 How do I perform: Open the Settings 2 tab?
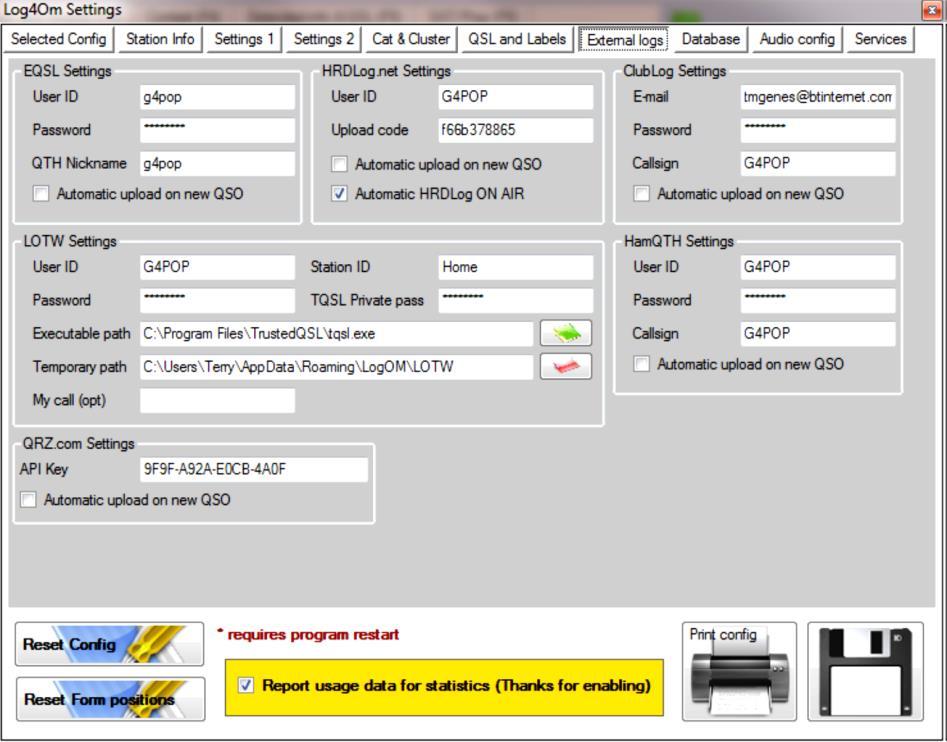coord(324,39)
